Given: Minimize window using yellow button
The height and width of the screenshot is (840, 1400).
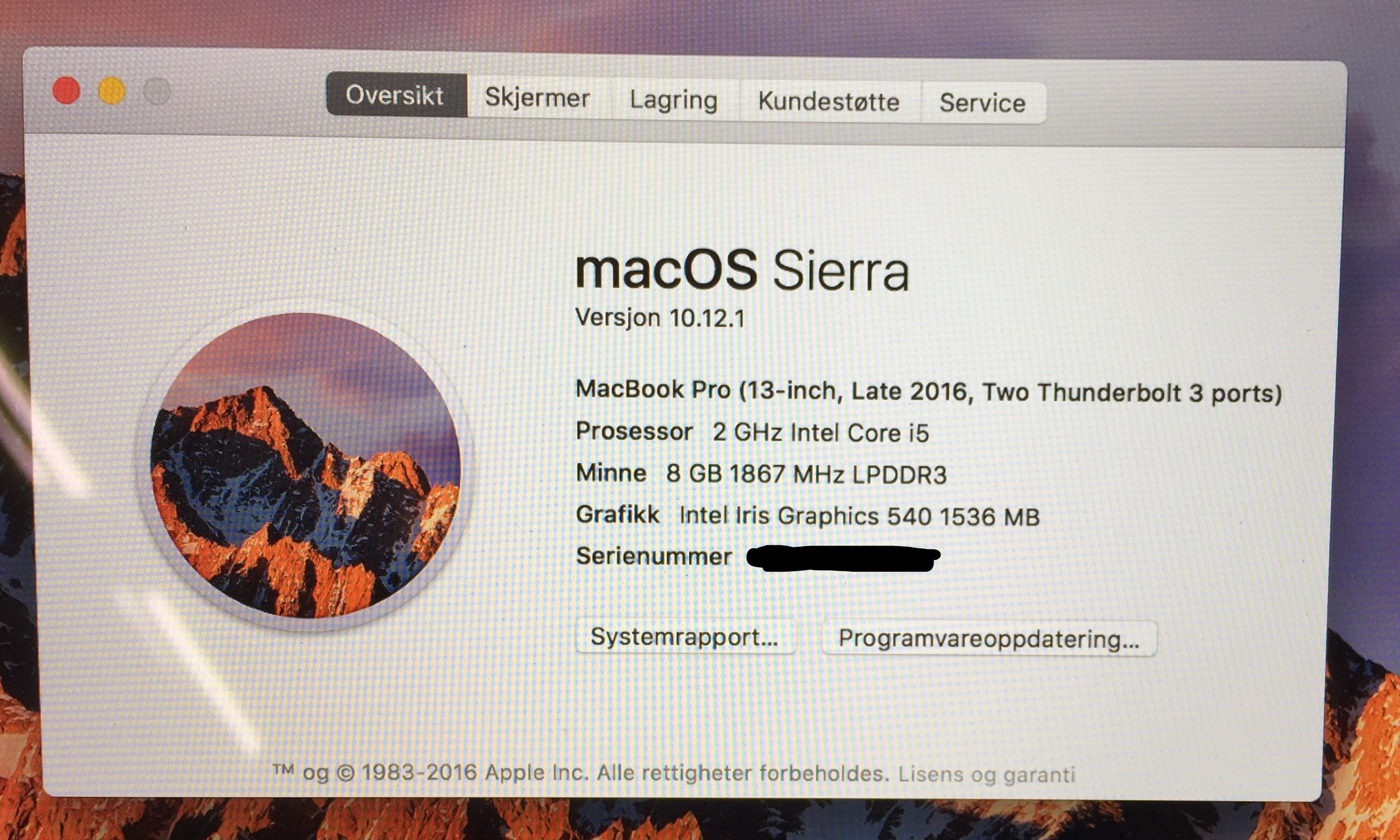Looking at the screenshot, I should click(111, 91).
